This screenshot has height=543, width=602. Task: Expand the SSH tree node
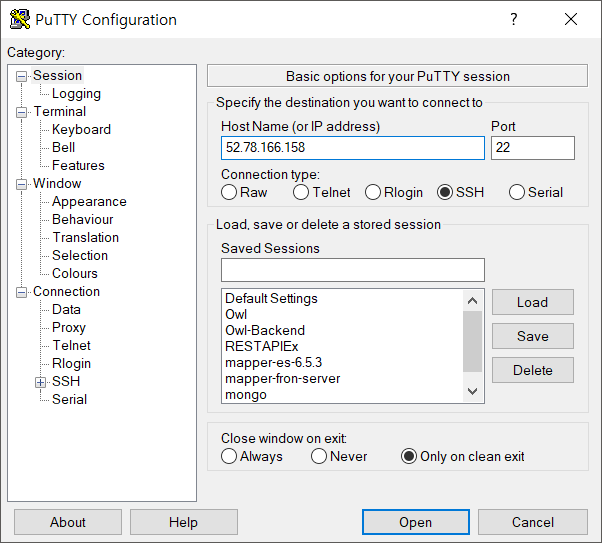point(40,382)
